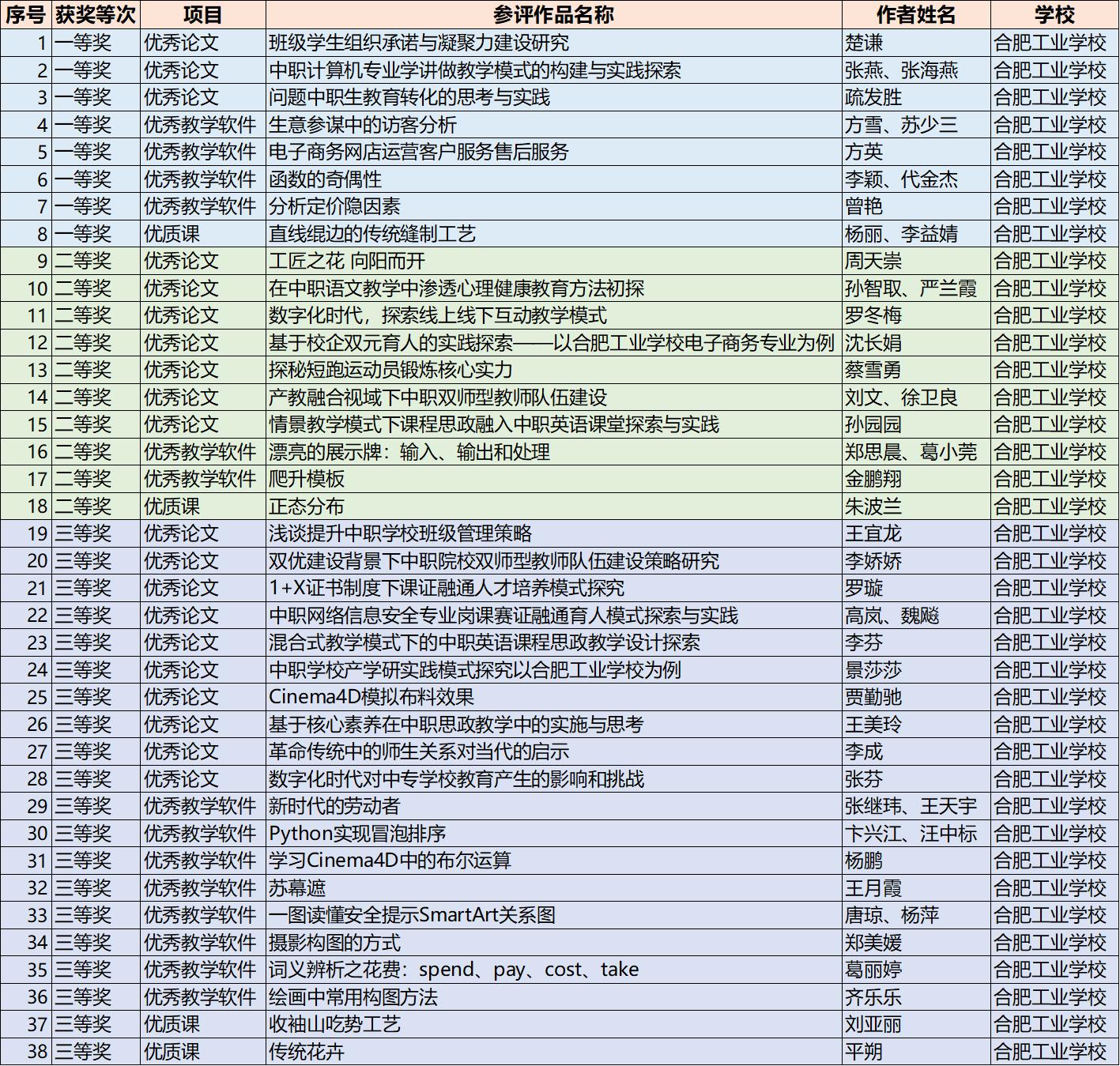
Task: Select the 获奖等次 header cell
Action: pos(96,15)
